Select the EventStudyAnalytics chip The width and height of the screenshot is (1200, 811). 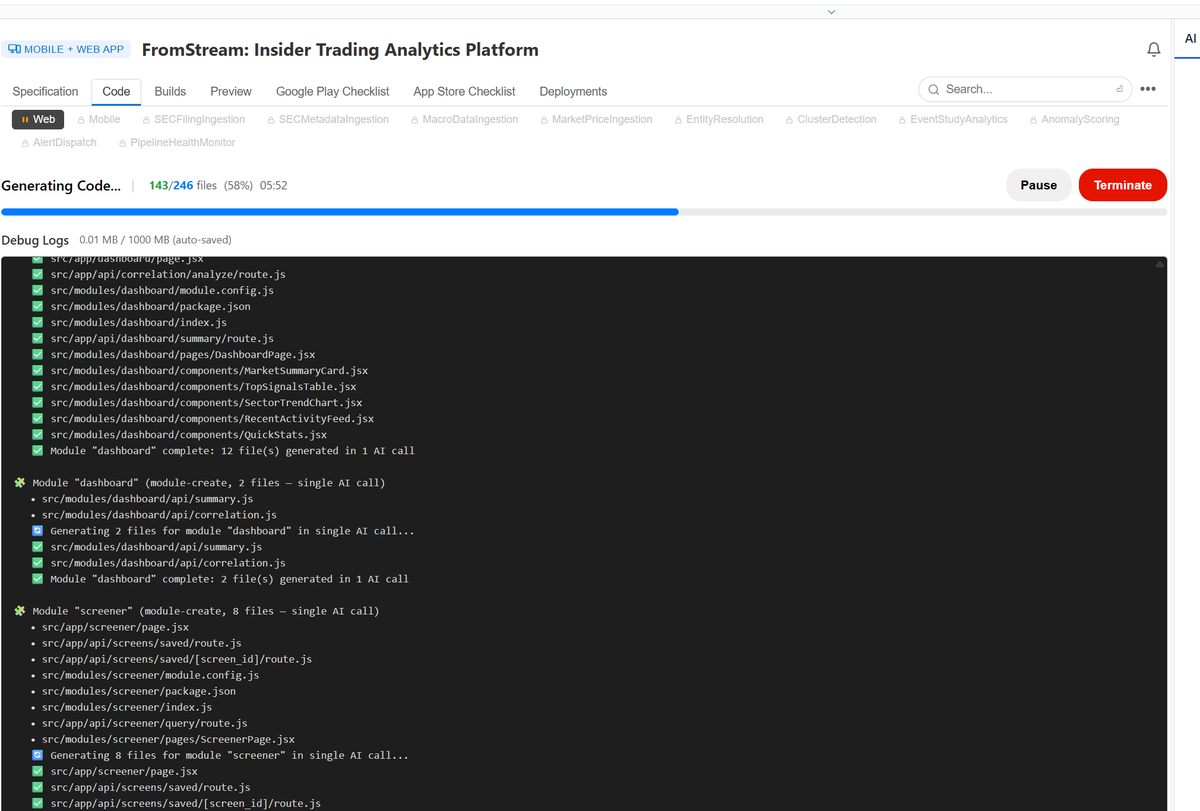click(951, 119)
